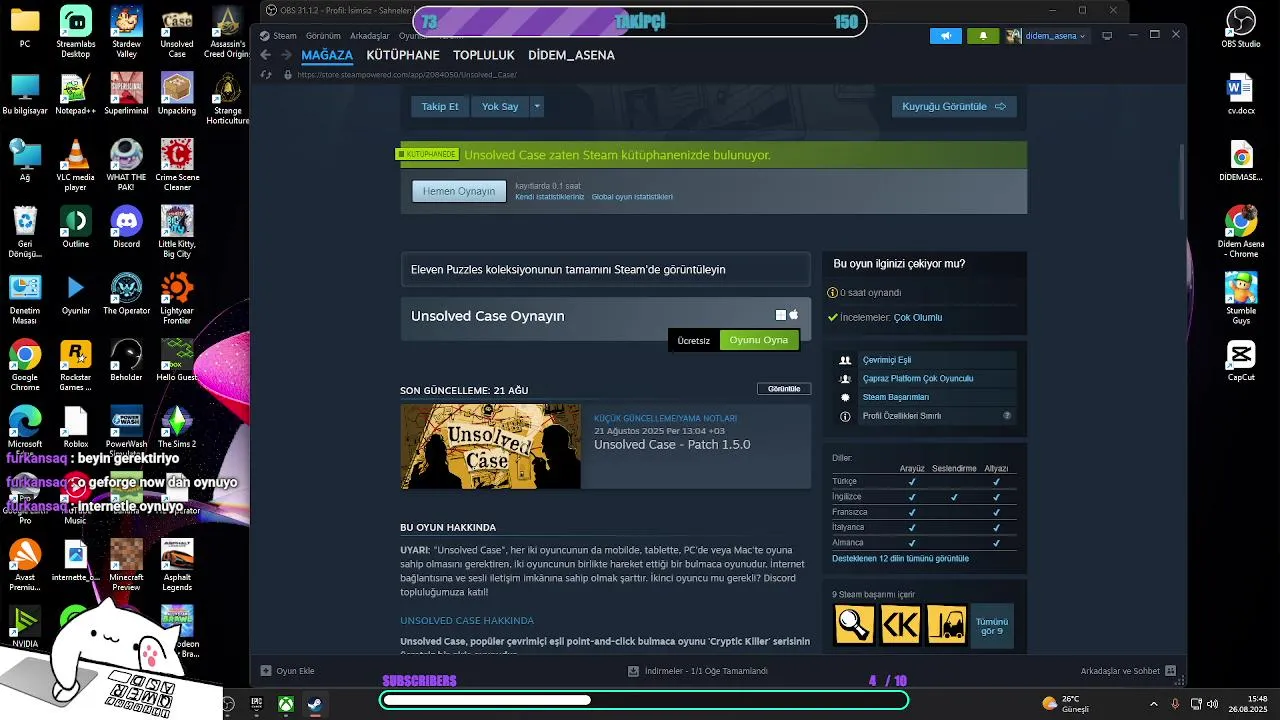Switch Steam to Big Picture mode icon
Screen dimensions: 1280x720
(x=1107, y=36)
